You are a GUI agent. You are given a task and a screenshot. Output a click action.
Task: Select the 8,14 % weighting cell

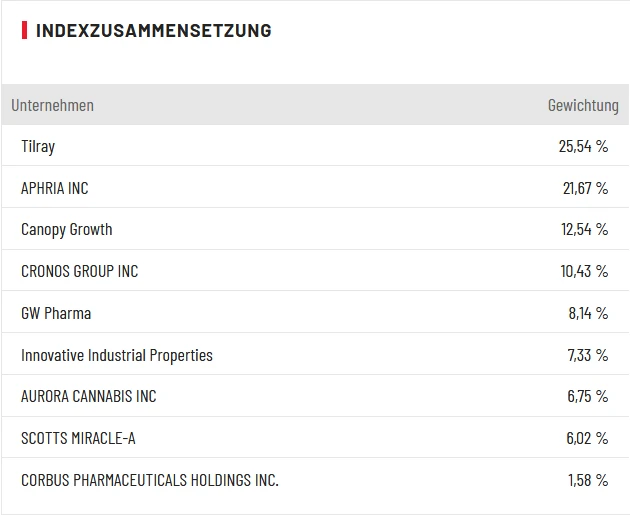(x=588, y=313)
